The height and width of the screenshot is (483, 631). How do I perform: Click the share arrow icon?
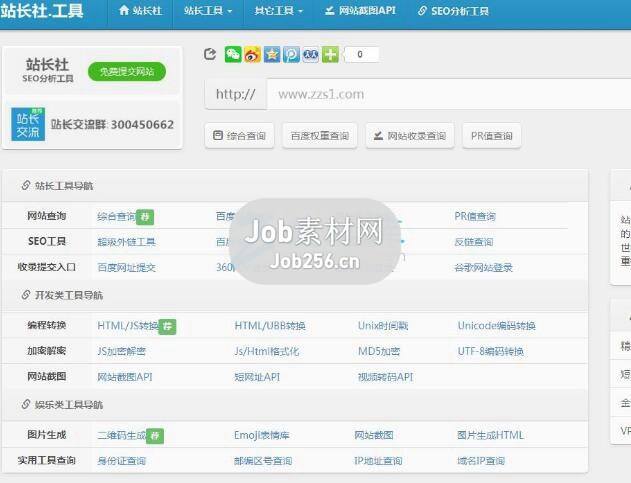tap(210, 54)
